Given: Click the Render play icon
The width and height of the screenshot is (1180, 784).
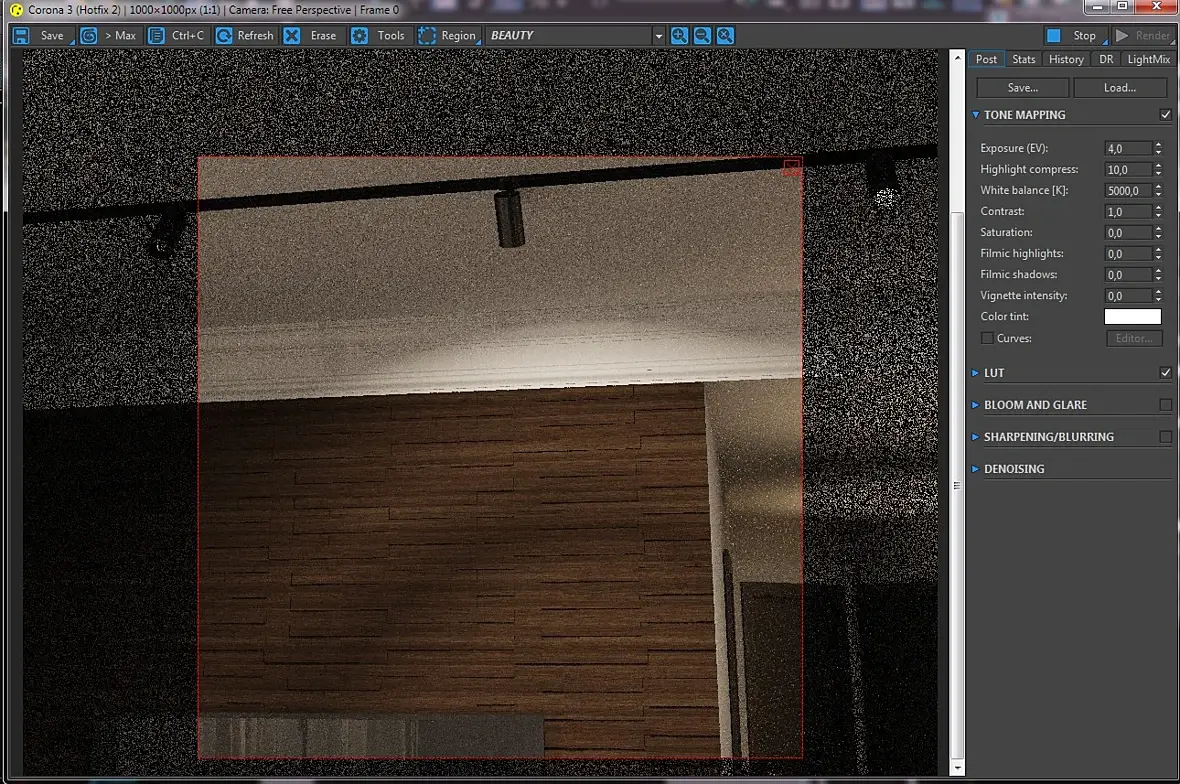Looking at the screenshot, I should [1122, 35].
